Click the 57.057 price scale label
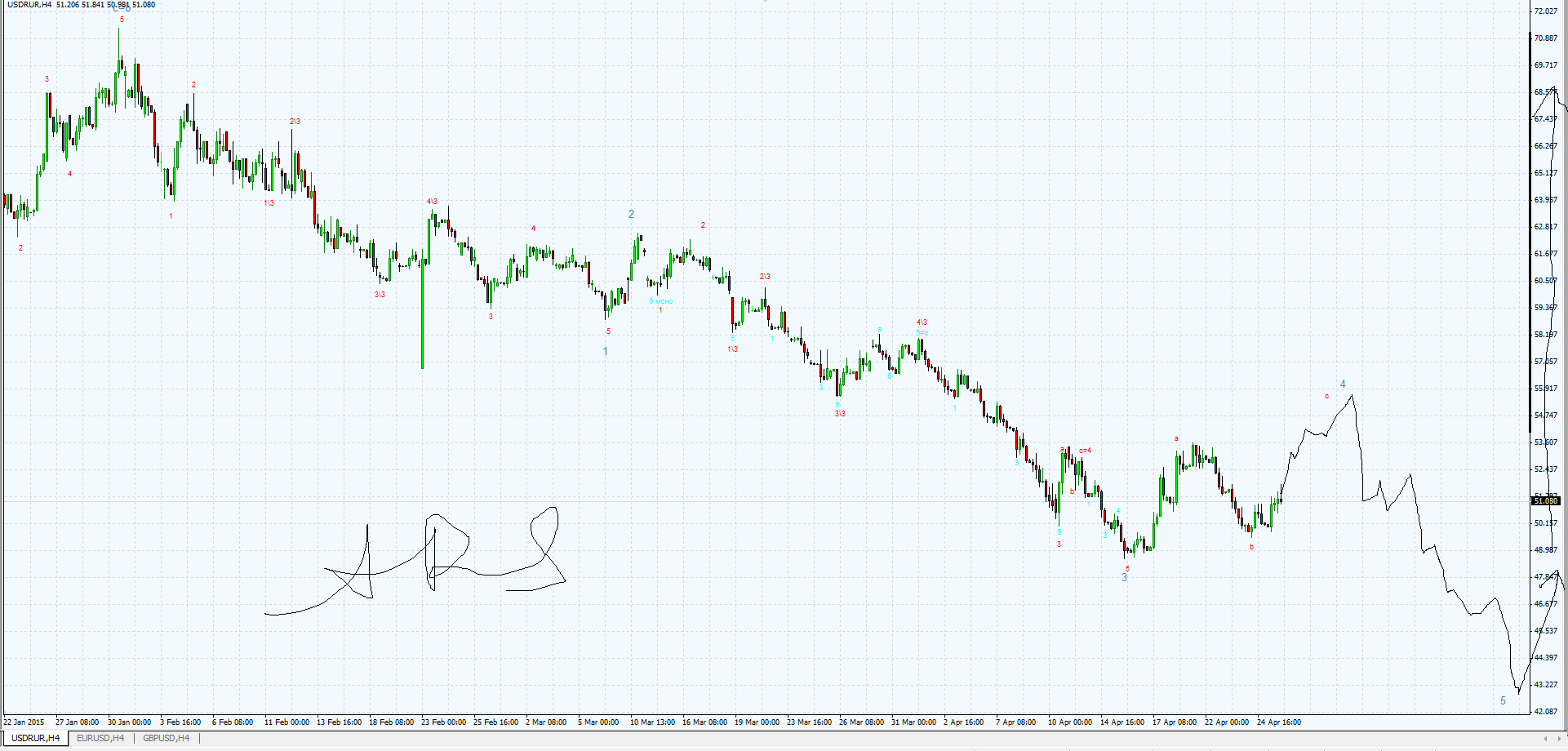 pos(1546,362)
